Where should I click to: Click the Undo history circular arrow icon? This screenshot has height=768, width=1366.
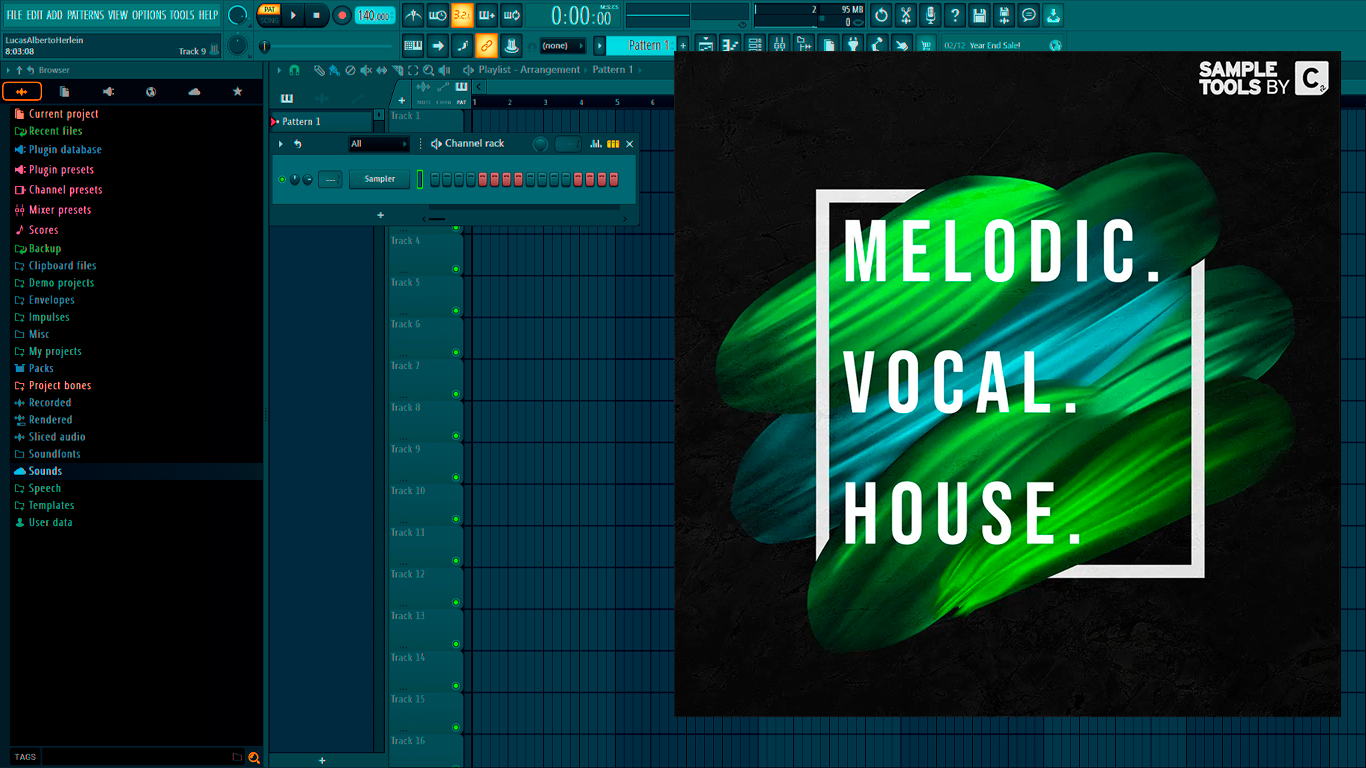click(x=881, y=15)
